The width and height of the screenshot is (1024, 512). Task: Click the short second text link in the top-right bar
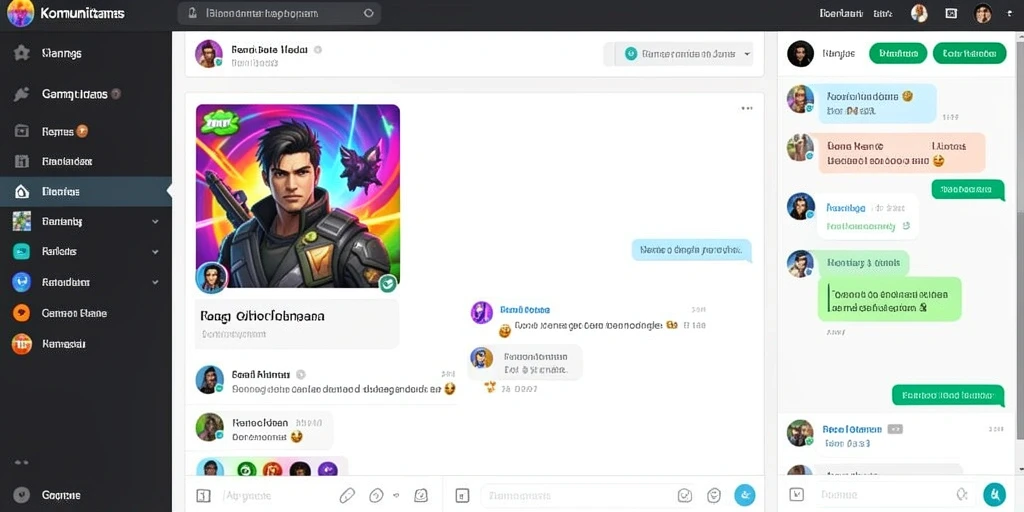pyautogui.click(x=882, y=13)
